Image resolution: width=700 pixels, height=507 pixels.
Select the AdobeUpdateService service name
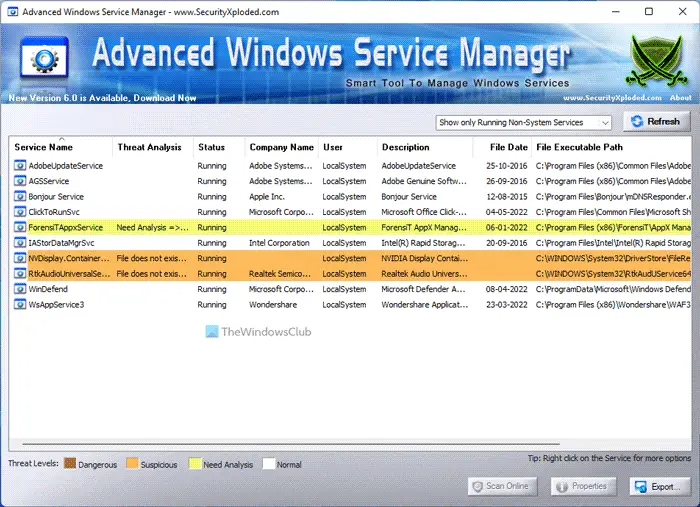tap(66, 166)
